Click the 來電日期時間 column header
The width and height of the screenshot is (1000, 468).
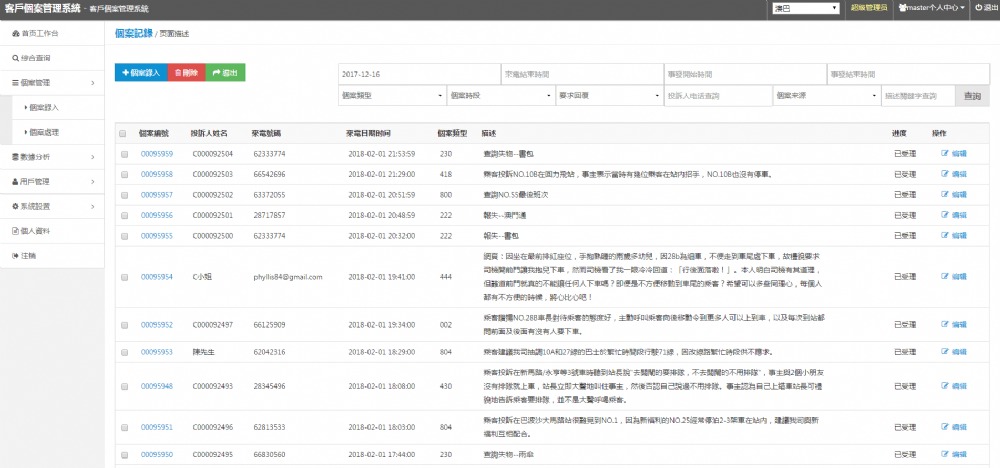(368, 134)
